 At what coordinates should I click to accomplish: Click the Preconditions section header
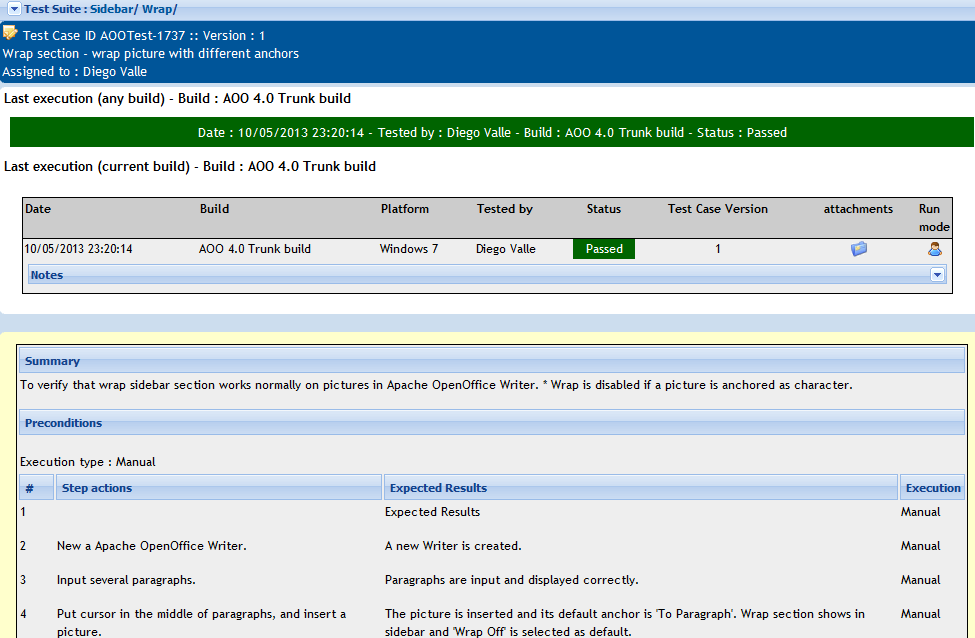pos(492,423)
